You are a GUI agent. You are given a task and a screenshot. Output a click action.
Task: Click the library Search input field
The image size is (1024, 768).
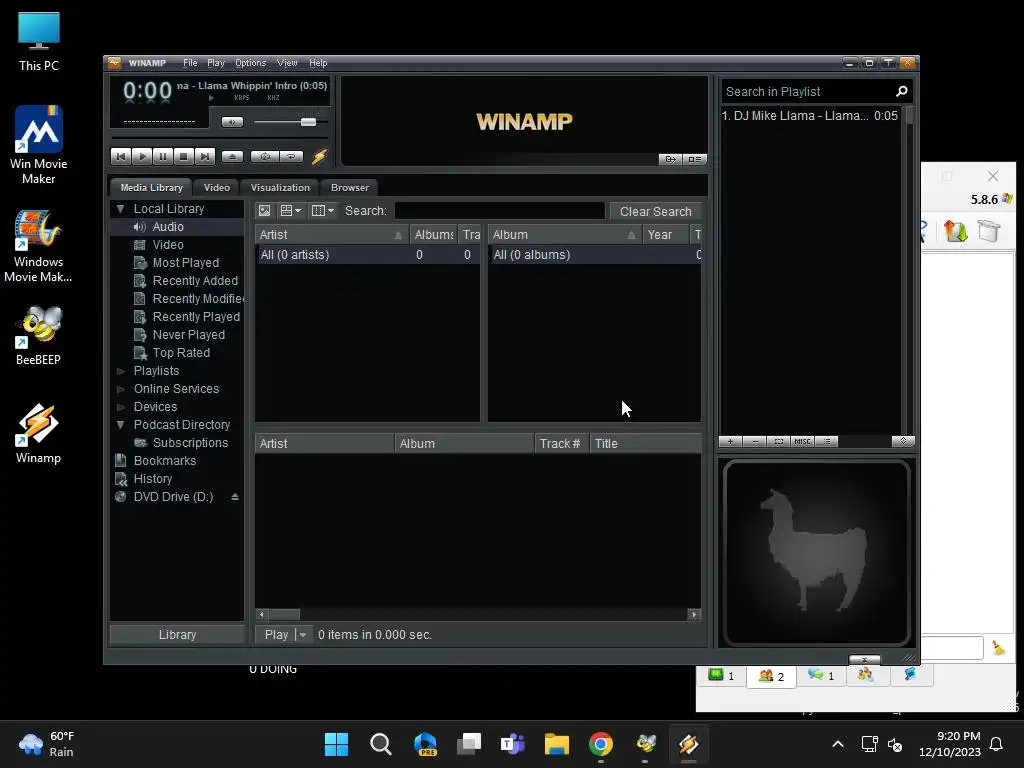point(500,211)
